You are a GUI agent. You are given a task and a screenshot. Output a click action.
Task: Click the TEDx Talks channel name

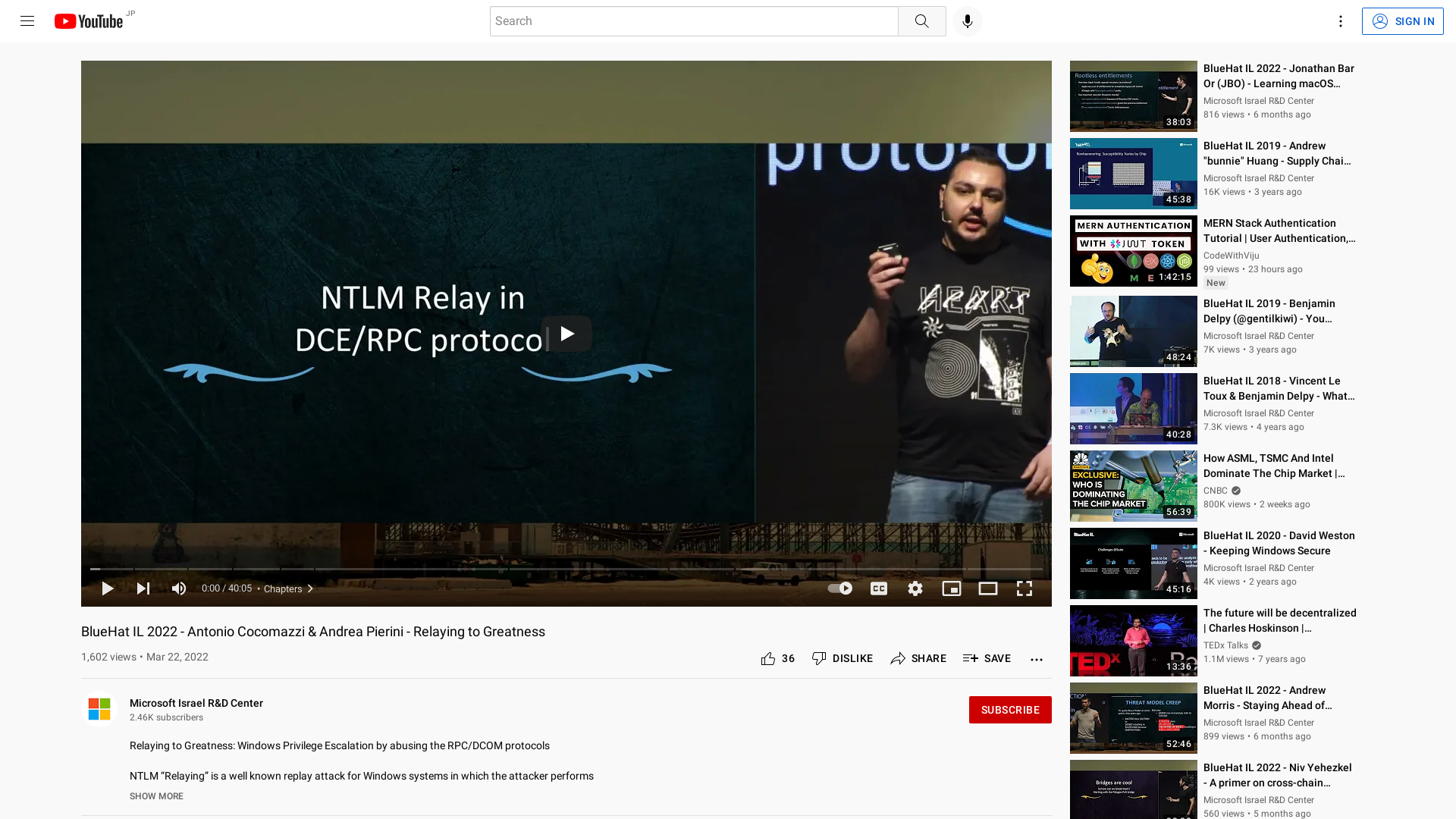(x=1225, y=645)
